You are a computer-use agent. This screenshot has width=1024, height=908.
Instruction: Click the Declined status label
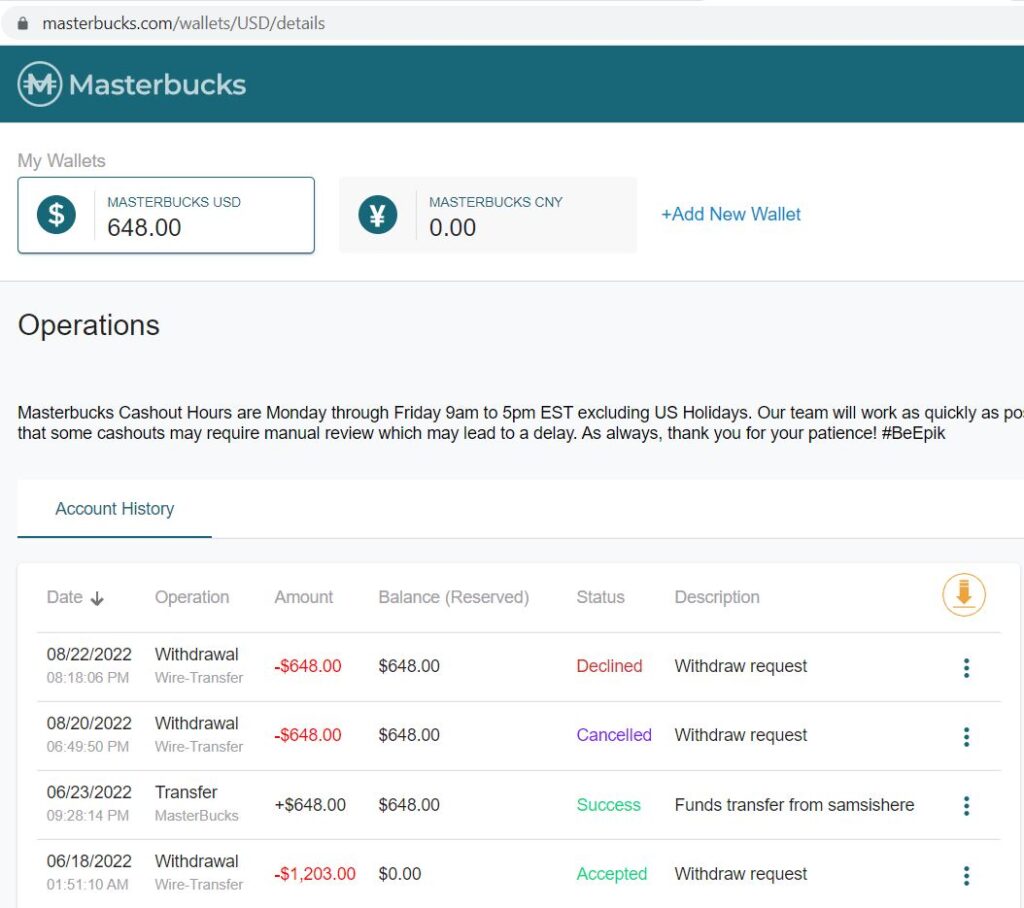609,666
